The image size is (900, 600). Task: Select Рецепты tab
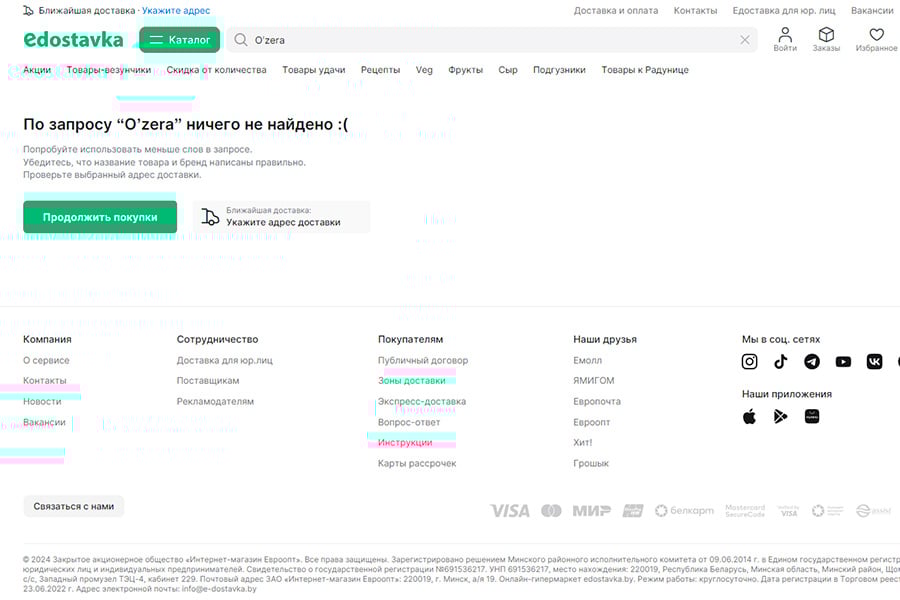(380, 69)
